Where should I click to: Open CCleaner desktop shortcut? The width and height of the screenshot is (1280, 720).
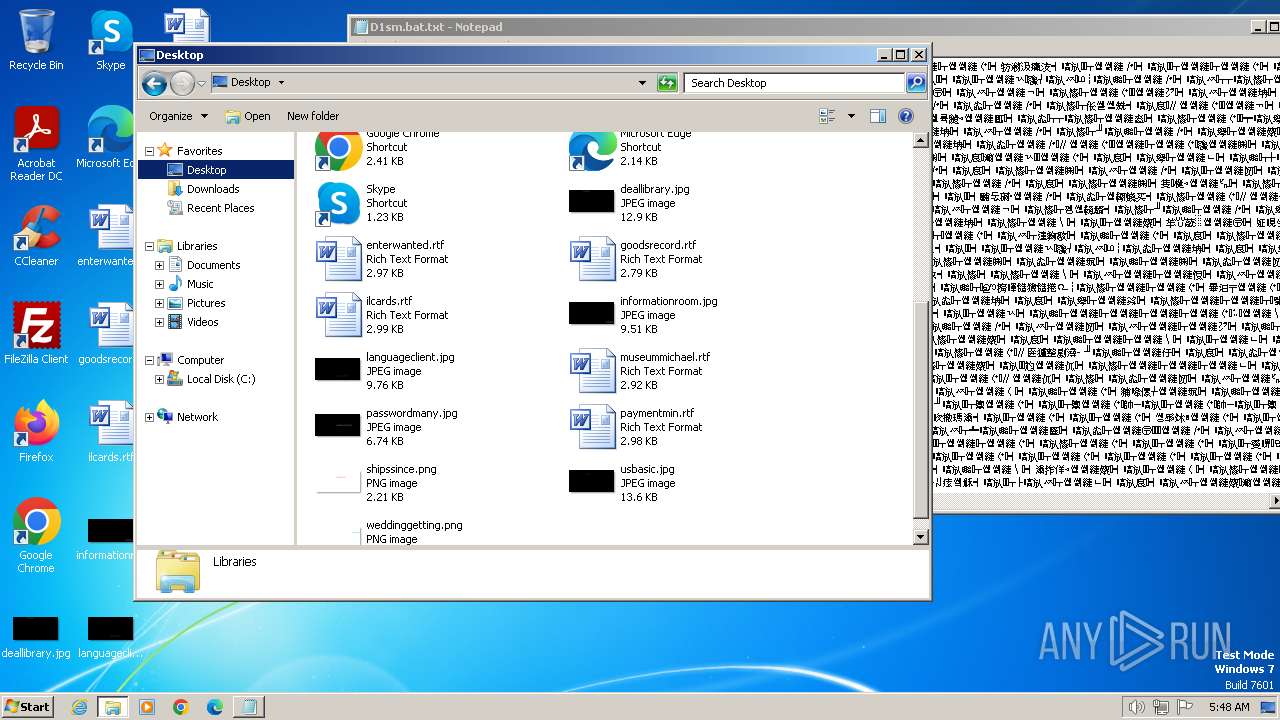pyautogui.click(x=36, y=236)
